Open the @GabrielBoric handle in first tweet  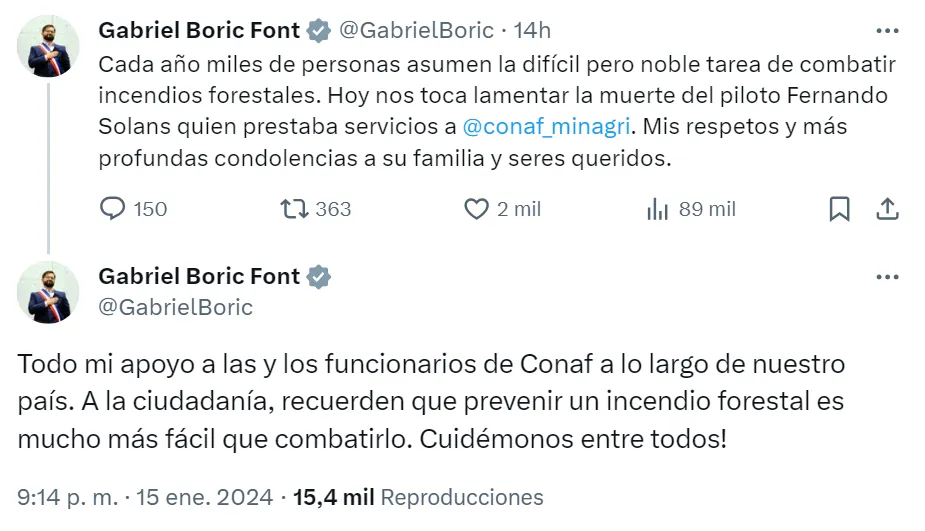coord(417,30)
